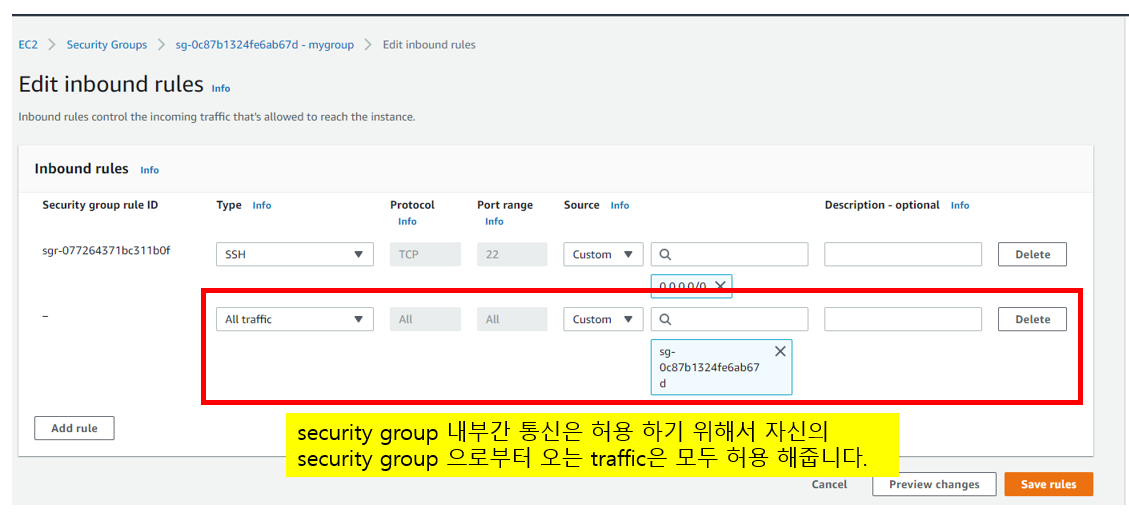1129x520 pixels.
Task: Remove the 0.0.0.0/0 source tag
Action: pos(719,284)
